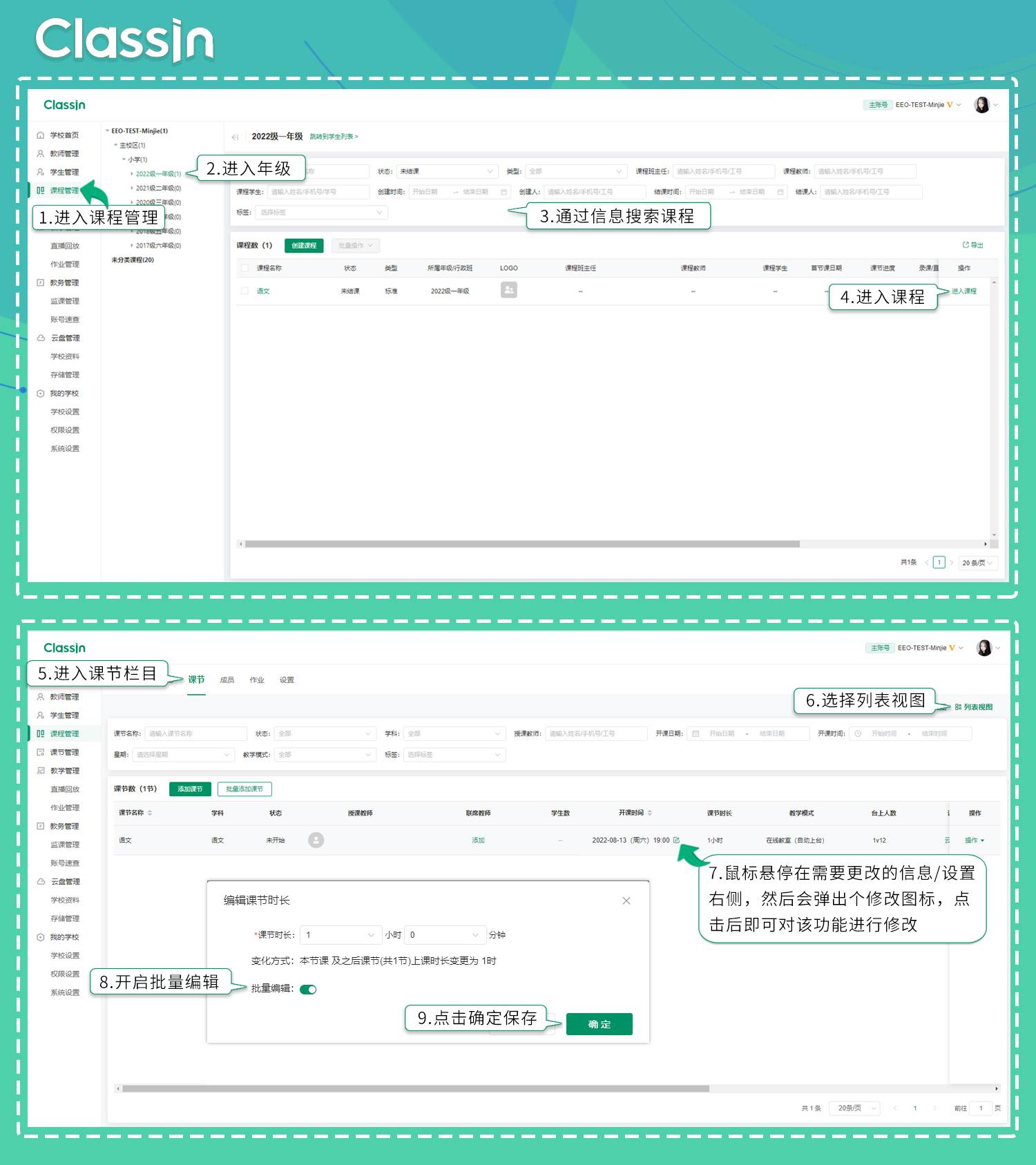Click 教务管理 icon in top sidebar

click(x=40, y=282)
